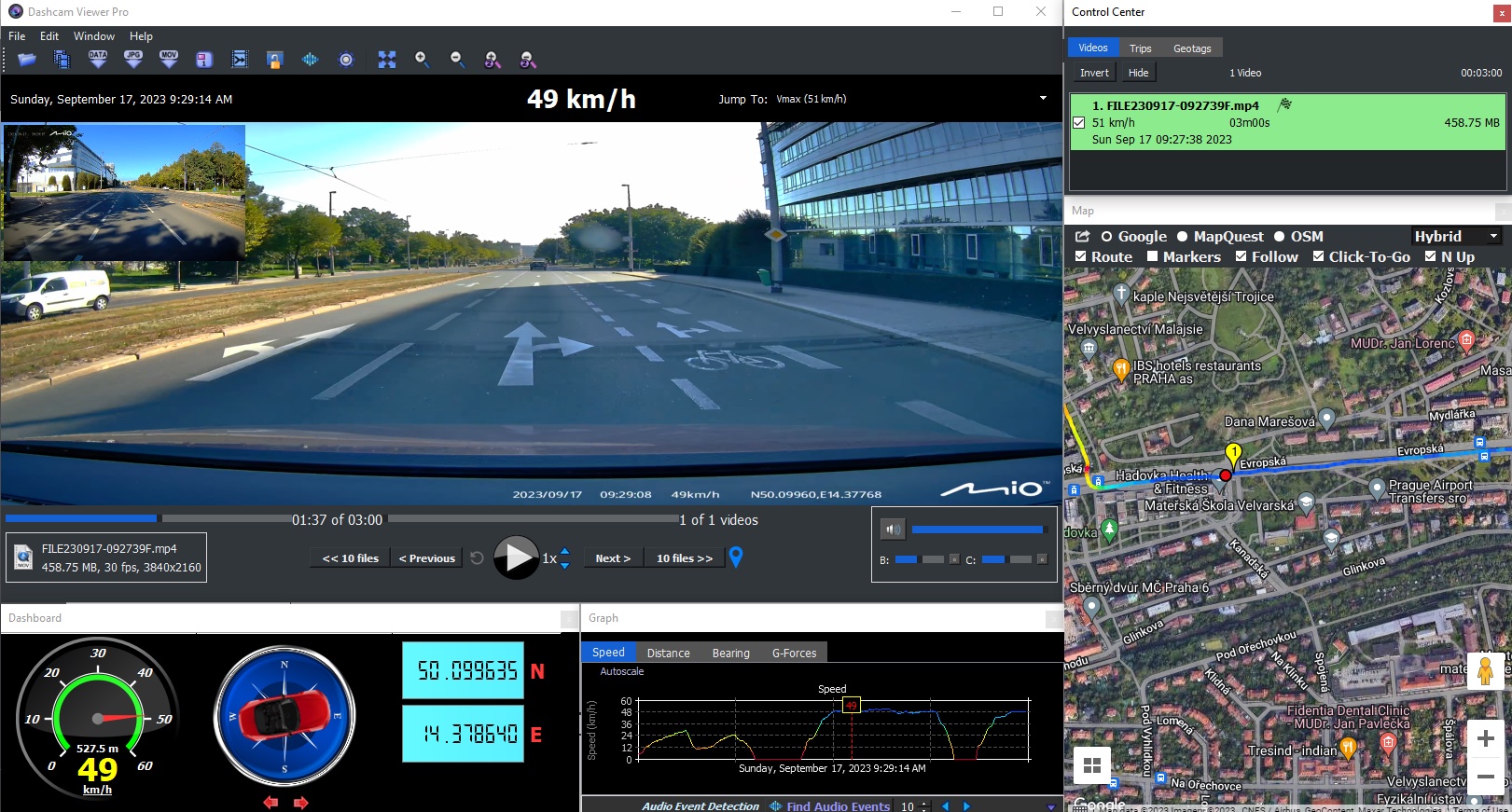Click the << 10 files button
Screen dimensions: 1512x812
[x=351, y=558]
